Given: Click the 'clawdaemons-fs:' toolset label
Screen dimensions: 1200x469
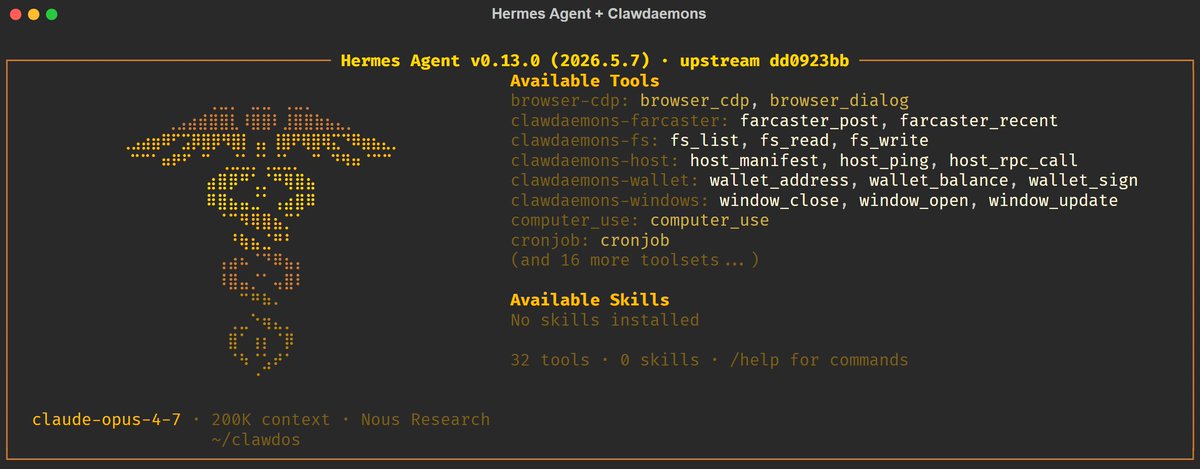Looking at the screenshot, I should click(585, 141).
